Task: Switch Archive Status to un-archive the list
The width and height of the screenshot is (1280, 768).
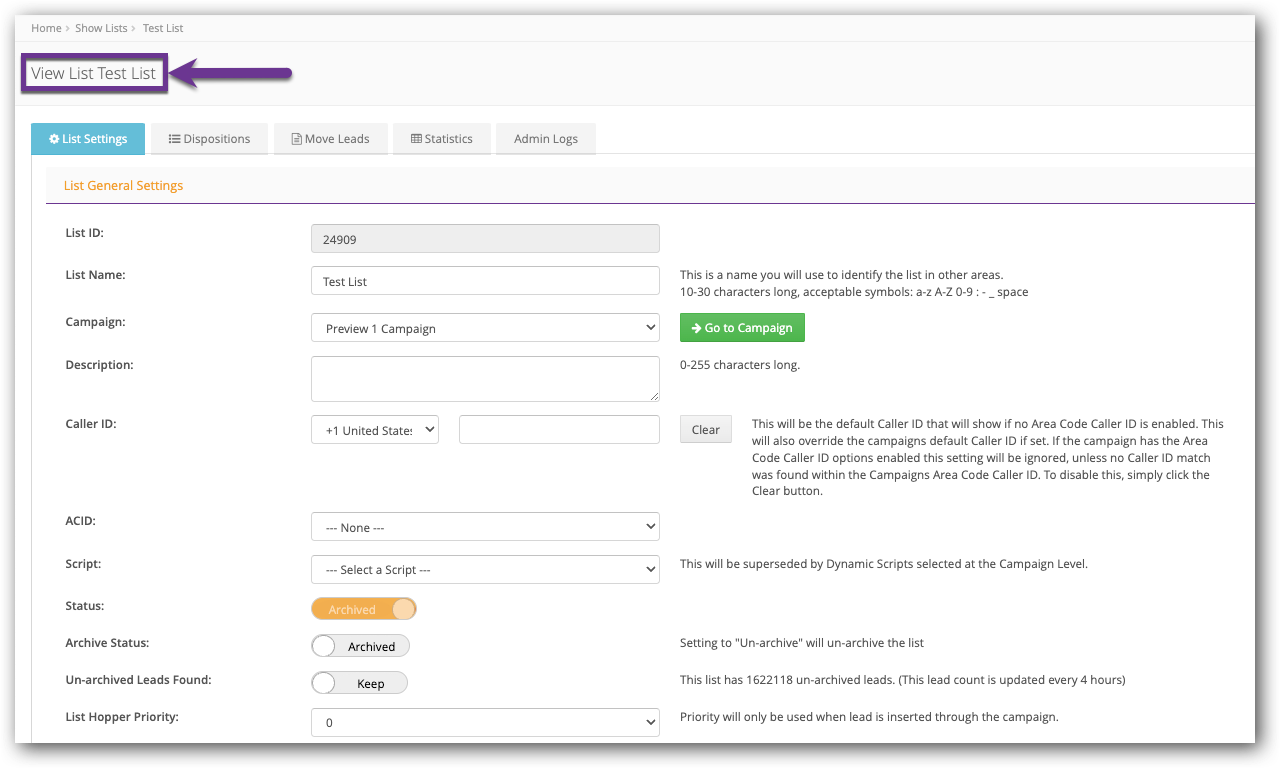Action: 360,645
